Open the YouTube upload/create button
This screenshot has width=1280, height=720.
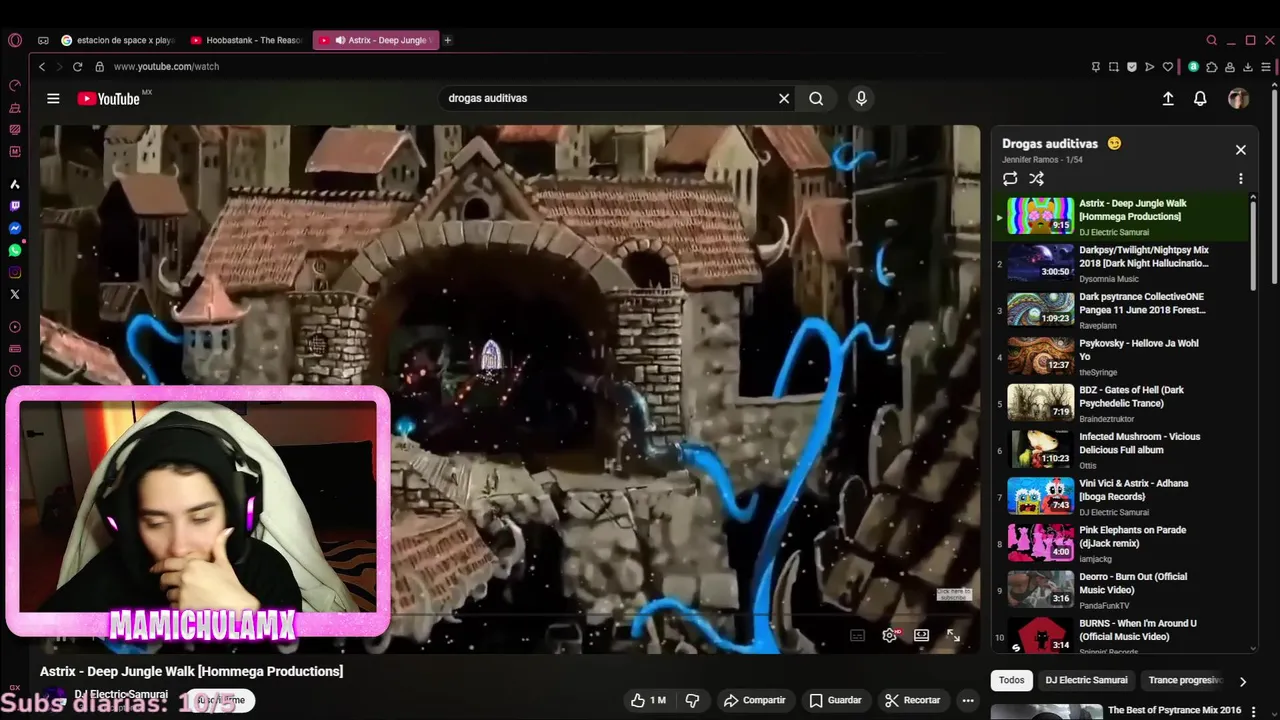tap(1168, 98)
